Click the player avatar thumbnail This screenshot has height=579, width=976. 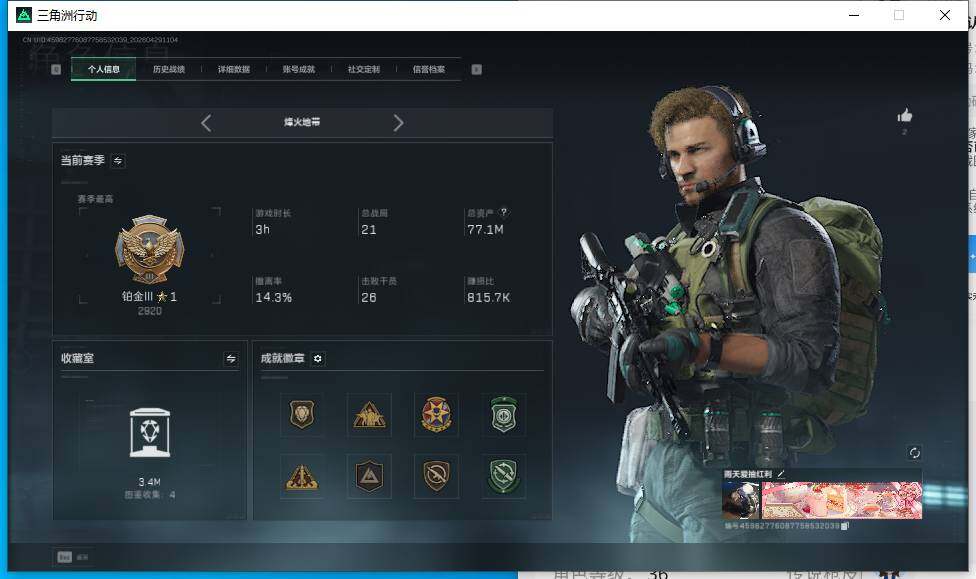(x=741, y=500)
